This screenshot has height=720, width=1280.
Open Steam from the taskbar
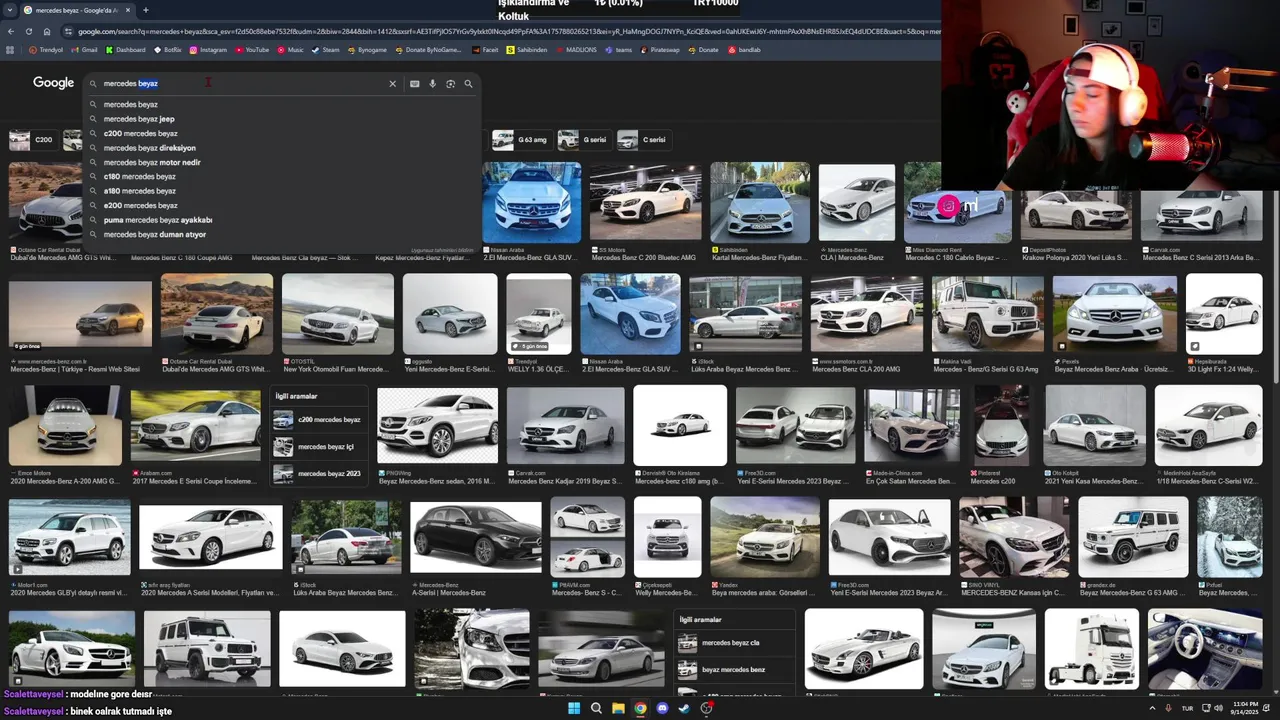(x=684, y=709)
